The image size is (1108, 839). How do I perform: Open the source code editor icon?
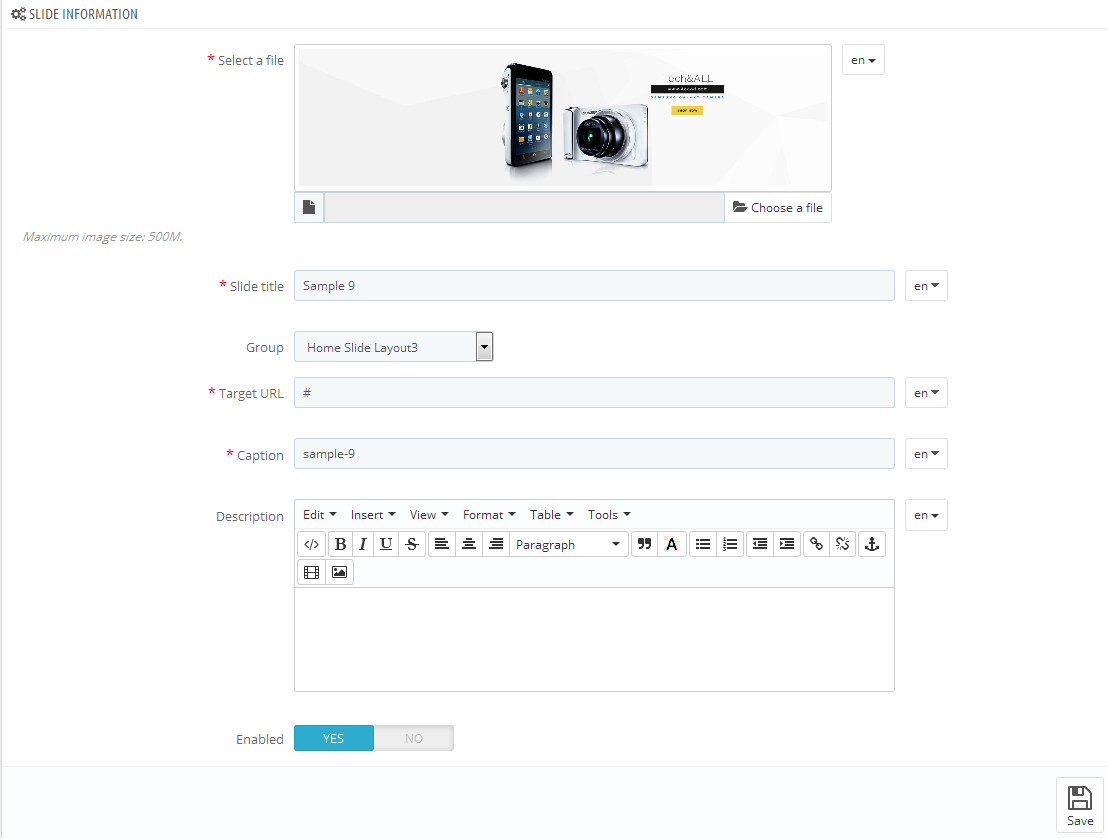click(x=311, y=545)
